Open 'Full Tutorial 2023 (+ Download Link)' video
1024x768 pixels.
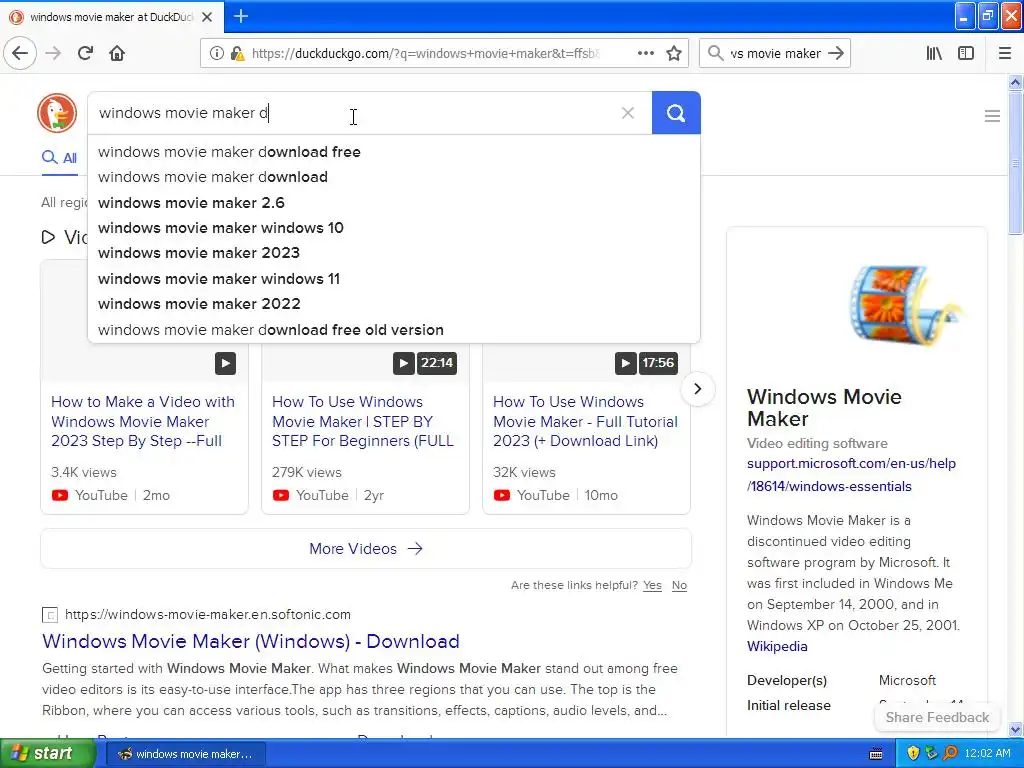point(585,421)
